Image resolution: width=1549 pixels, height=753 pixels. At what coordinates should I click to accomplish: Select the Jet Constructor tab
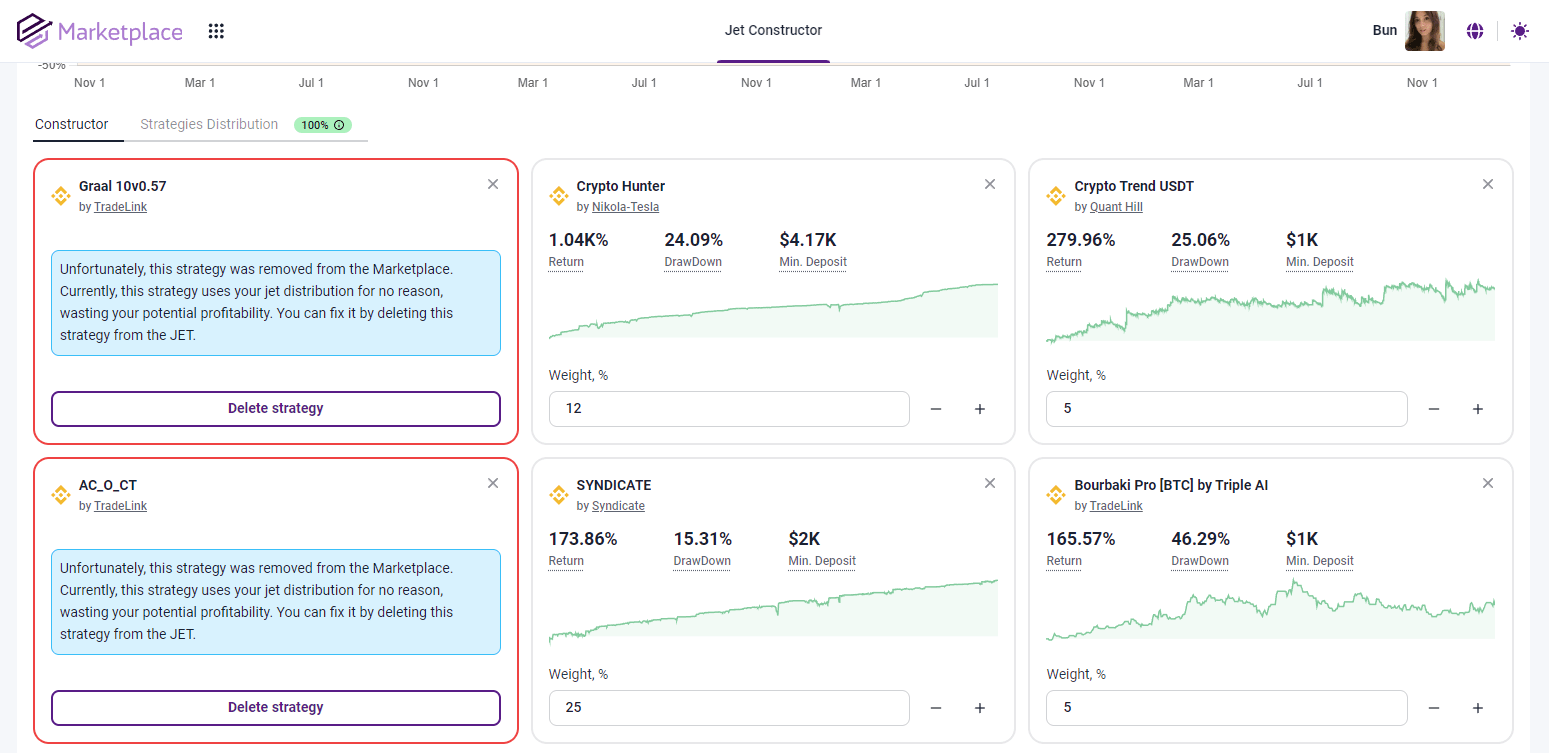773,30
